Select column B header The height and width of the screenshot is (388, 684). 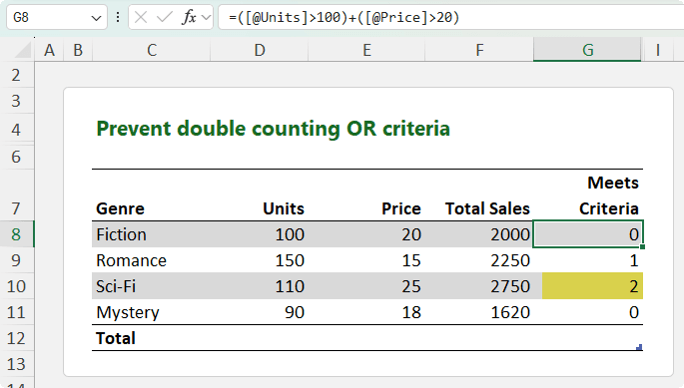pyautogui.click(x=78, y=50)
